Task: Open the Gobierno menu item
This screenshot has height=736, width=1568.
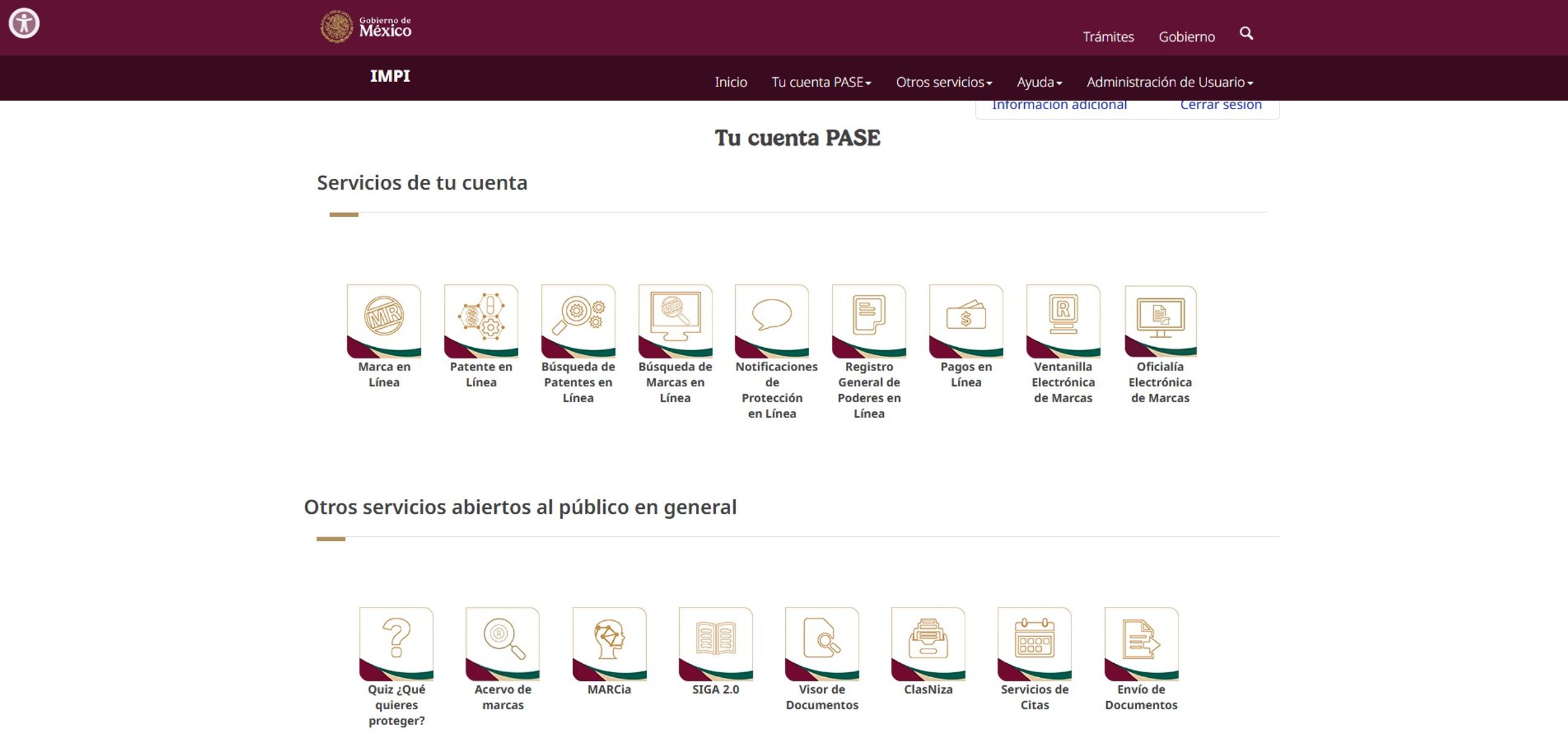Action: click(1186, 37)
